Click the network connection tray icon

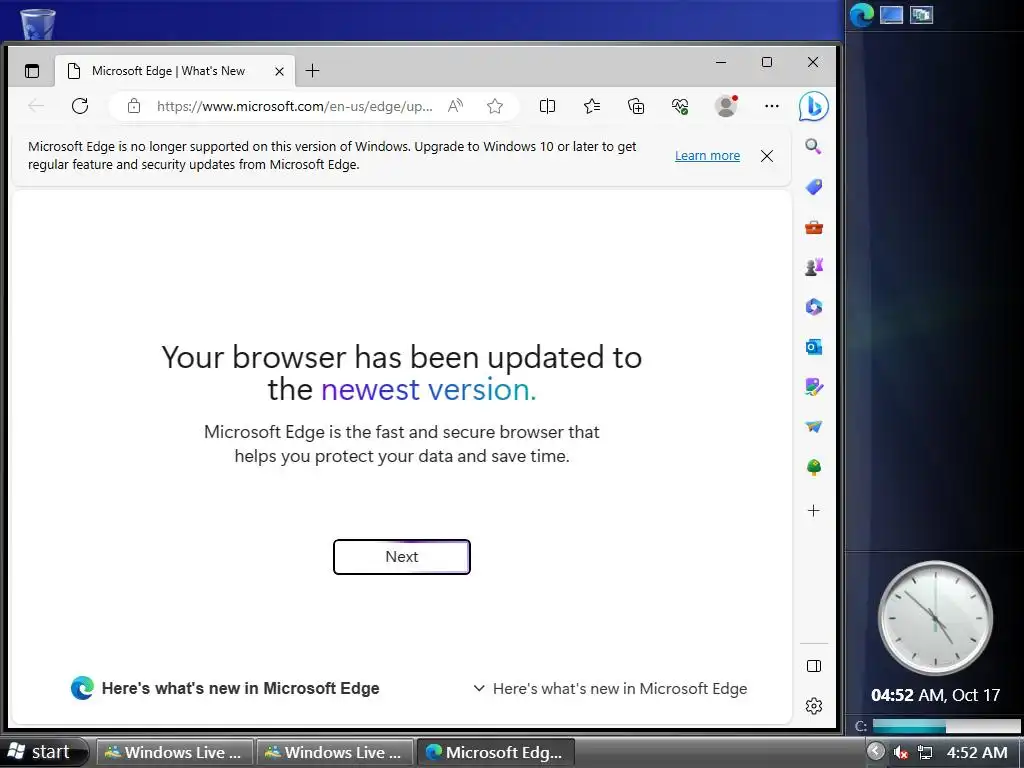click(925, 752)
